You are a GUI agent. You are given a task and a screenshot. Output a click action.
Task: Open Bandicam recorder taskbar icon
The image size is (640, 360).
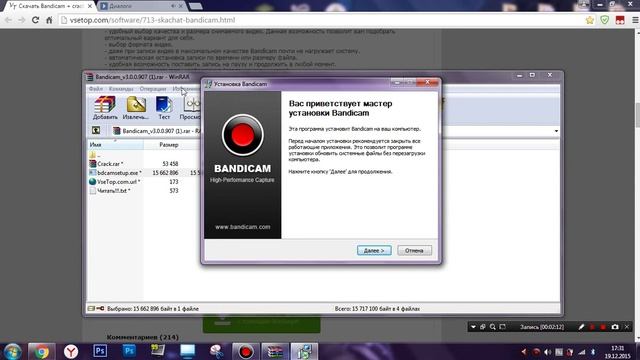pyautogui.click(x=245, y=351)
